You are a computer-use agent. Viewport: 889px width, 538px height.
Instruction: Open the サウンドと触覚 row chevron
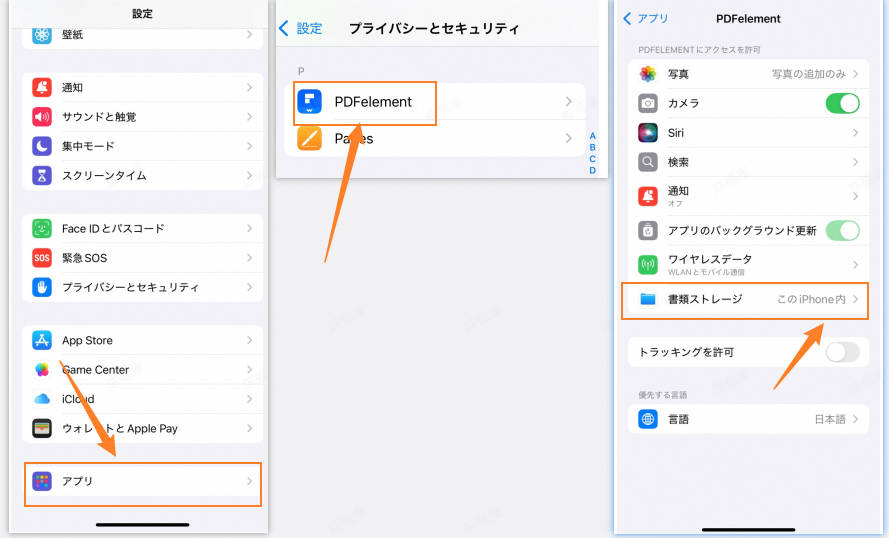pos(249,117)
